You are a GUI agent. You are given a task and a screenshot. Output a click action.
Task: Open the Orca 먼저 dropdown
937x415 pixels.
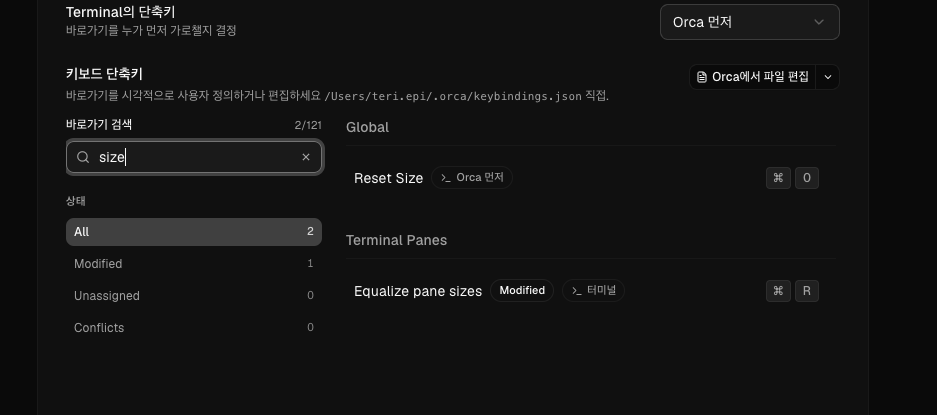click(749, 22)
